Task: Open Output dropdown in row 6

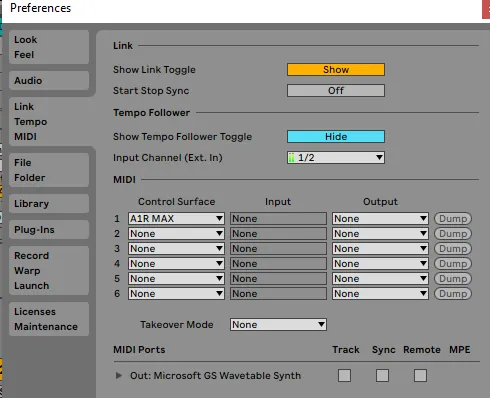Action: click(x=380, y=293)
